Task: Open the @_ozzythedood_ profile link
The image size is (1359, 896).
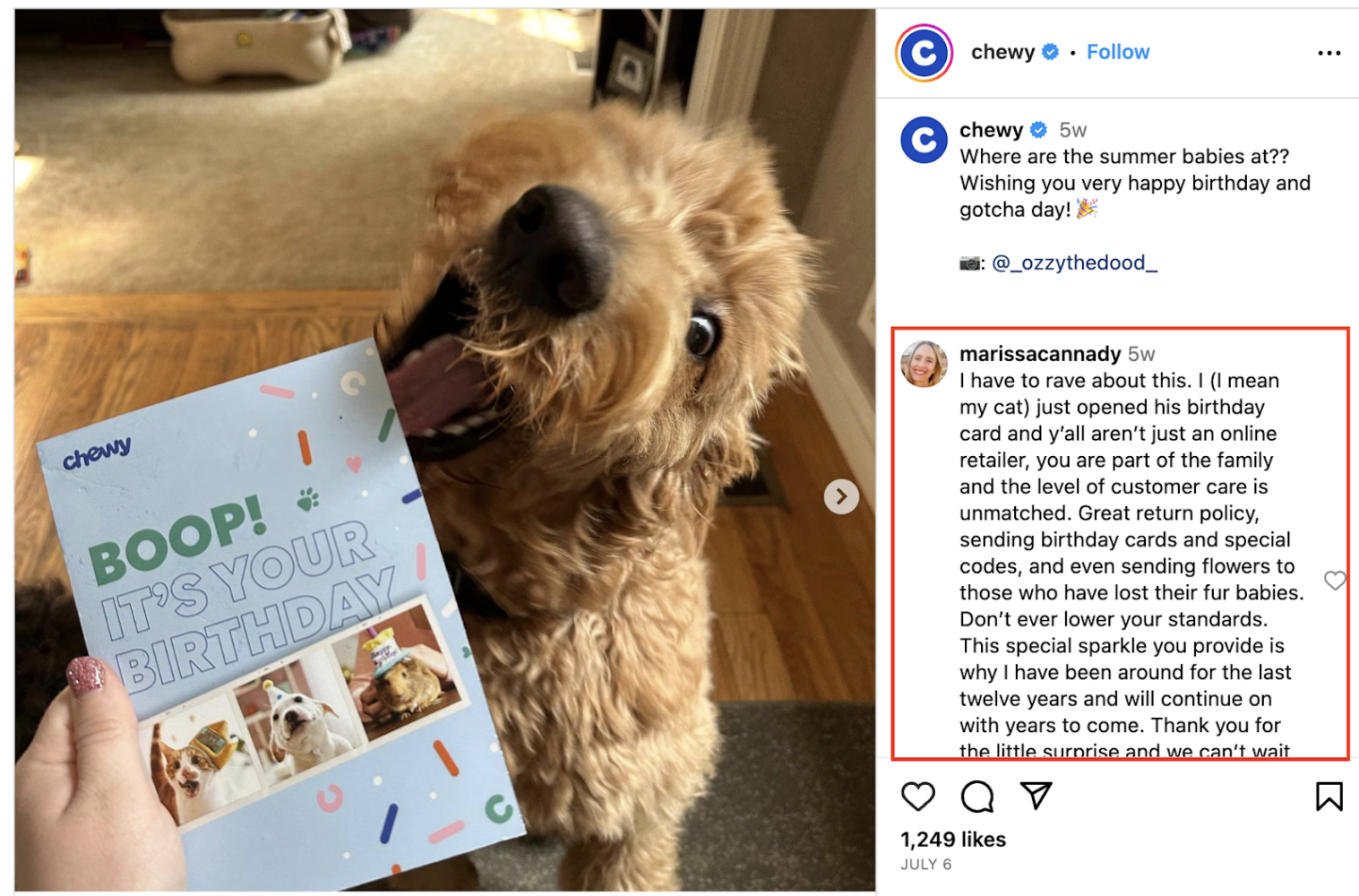Action: tap(1074, 263)
